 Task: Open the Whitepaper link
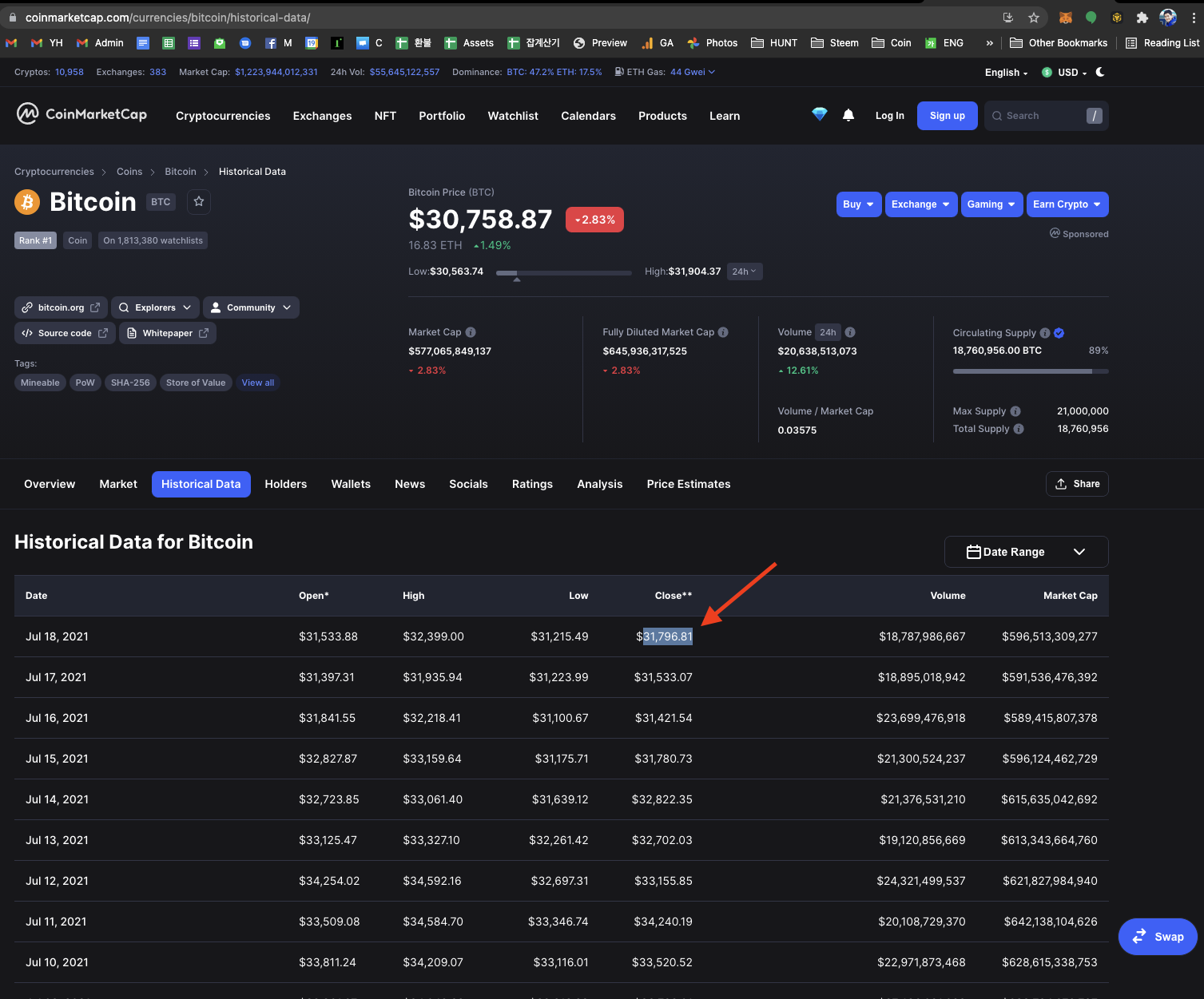[168, 333]
